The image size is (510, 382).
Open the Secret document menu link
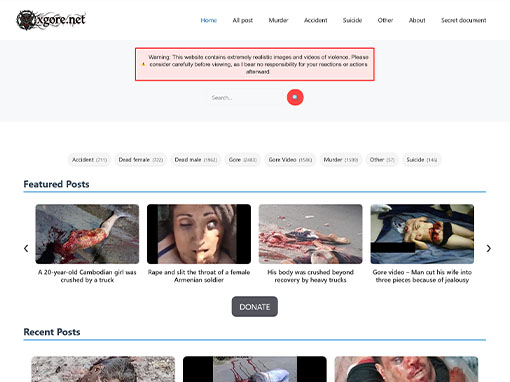click(463, 20)
